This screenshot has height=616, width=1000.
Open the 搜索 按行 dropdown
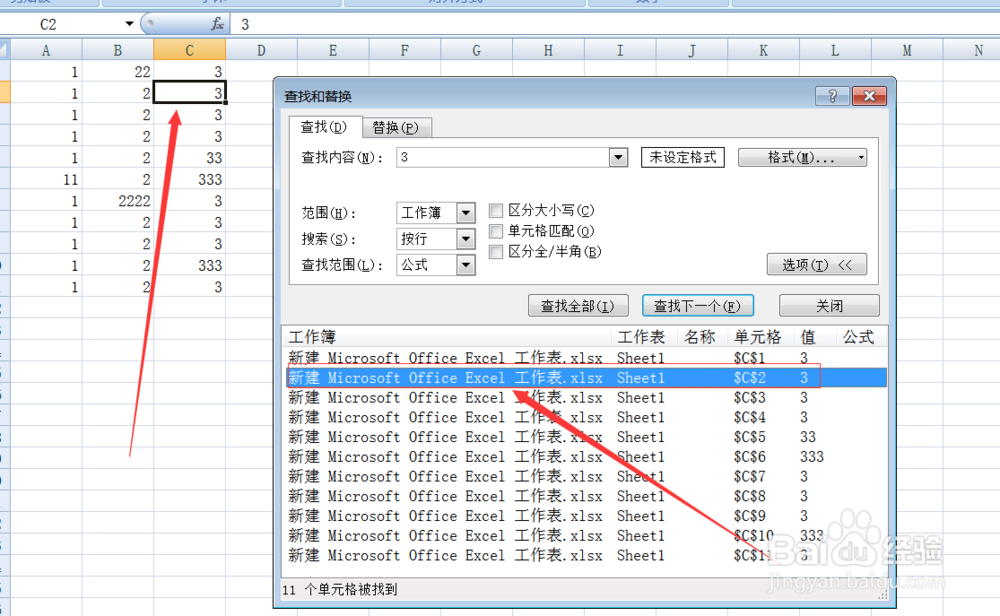[x=466, y=239]
